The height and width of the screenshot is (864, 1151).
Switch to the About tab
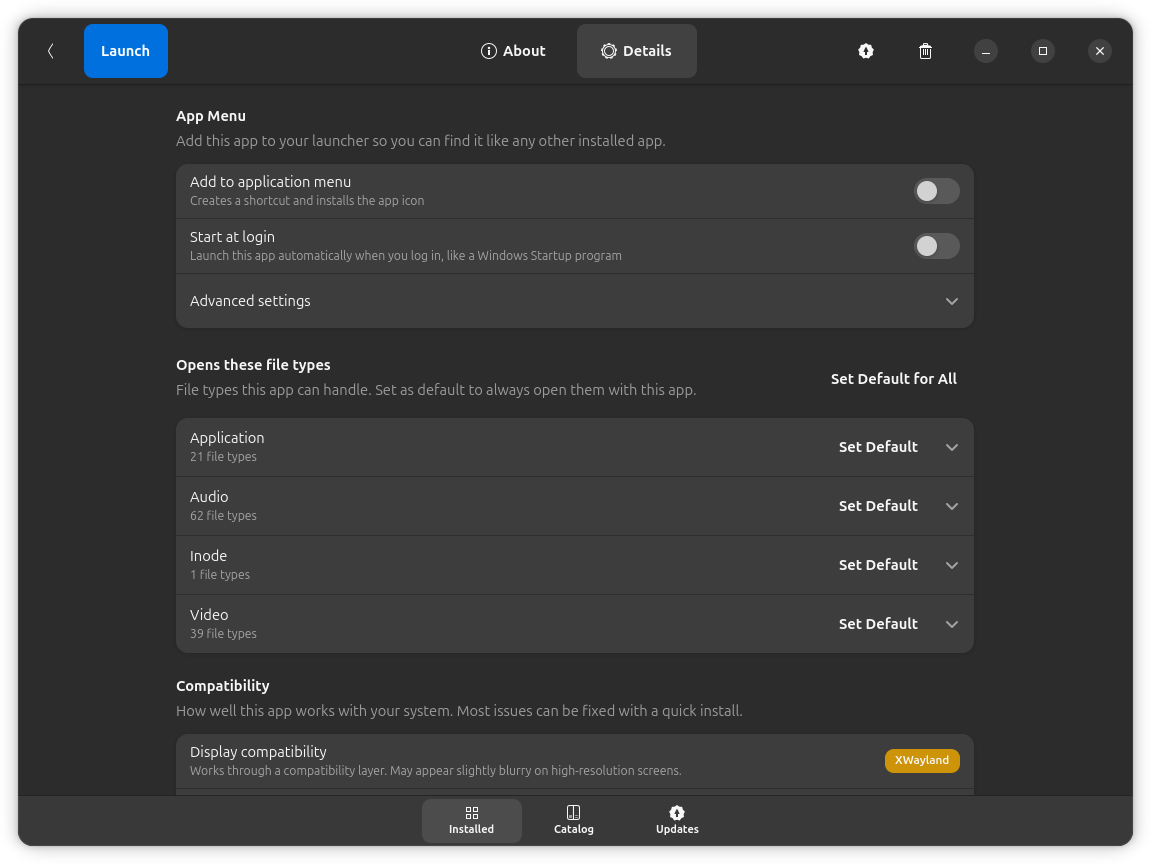click(x=513, y=51)
